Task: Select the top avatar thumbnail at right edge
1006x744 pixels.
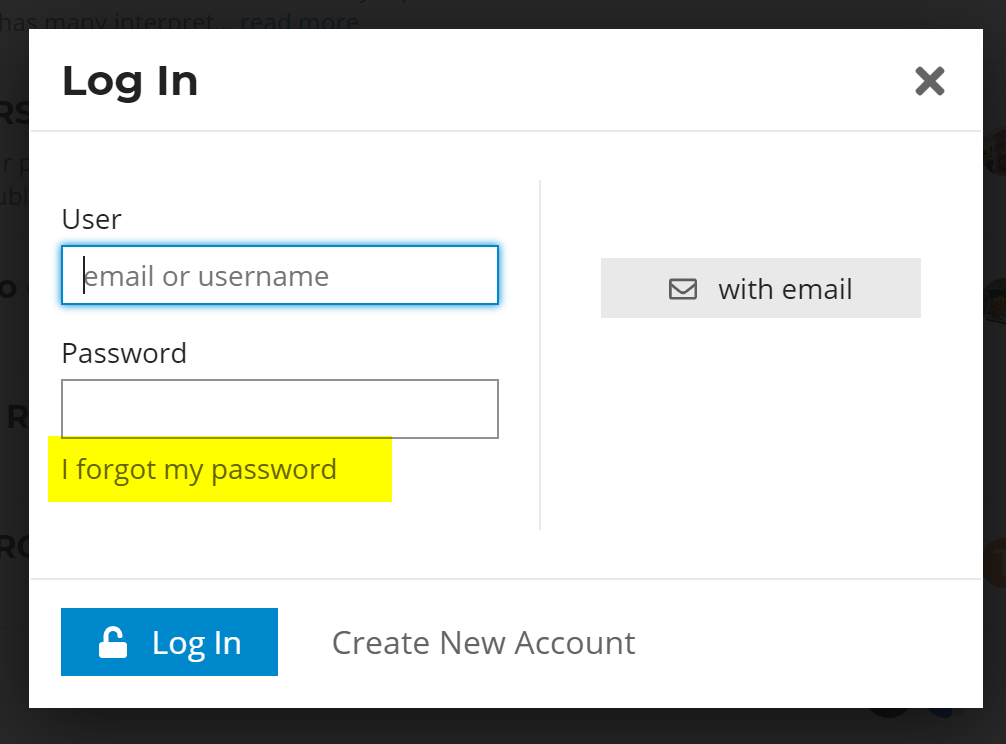Action: click(x=994, y=153)
